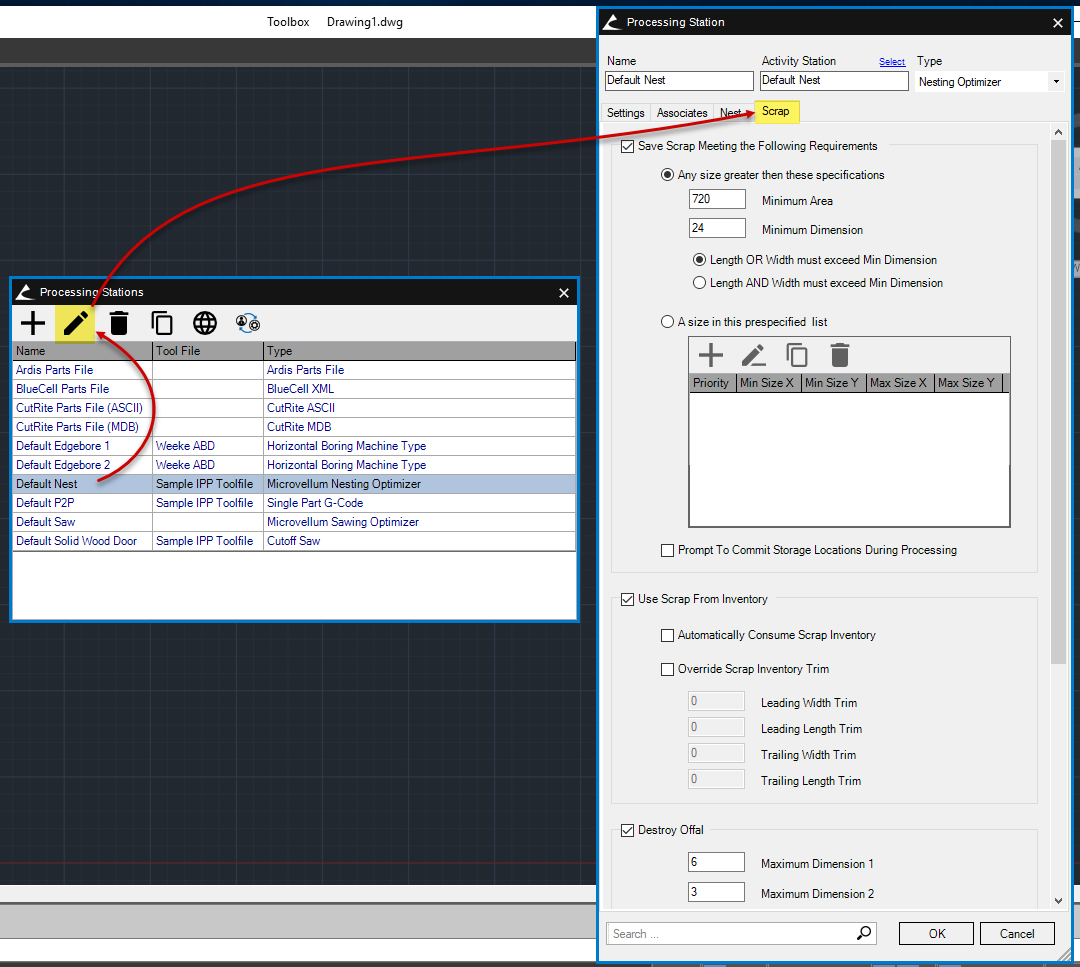Click the Minimum Area input field

click(x=717, y=200)
